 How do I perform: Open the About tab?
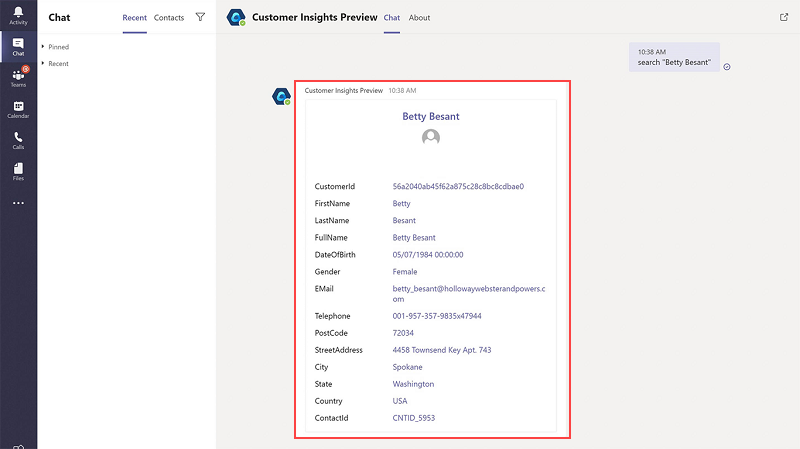[419, 18]
